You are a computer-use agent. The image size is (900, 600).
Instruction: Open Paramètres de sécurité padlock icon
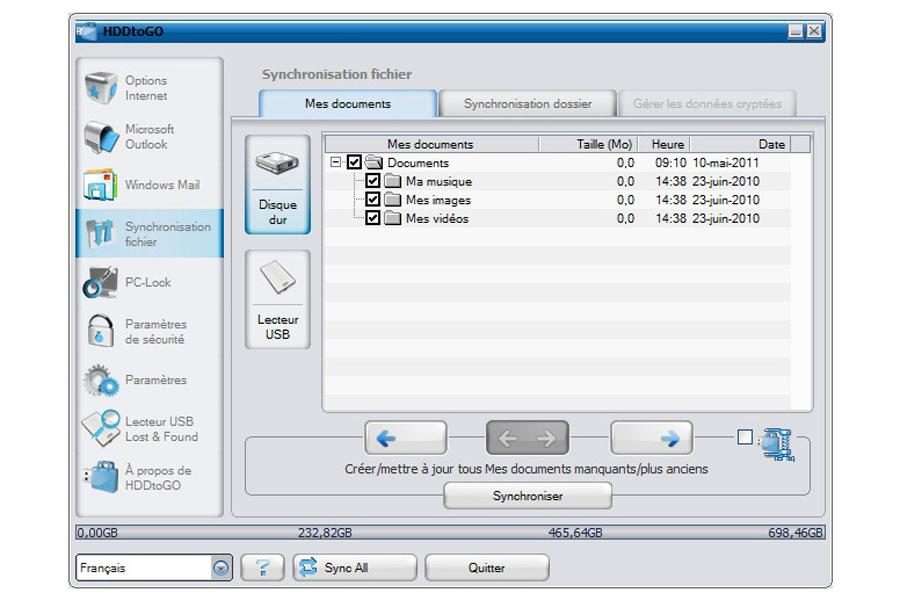100,331
